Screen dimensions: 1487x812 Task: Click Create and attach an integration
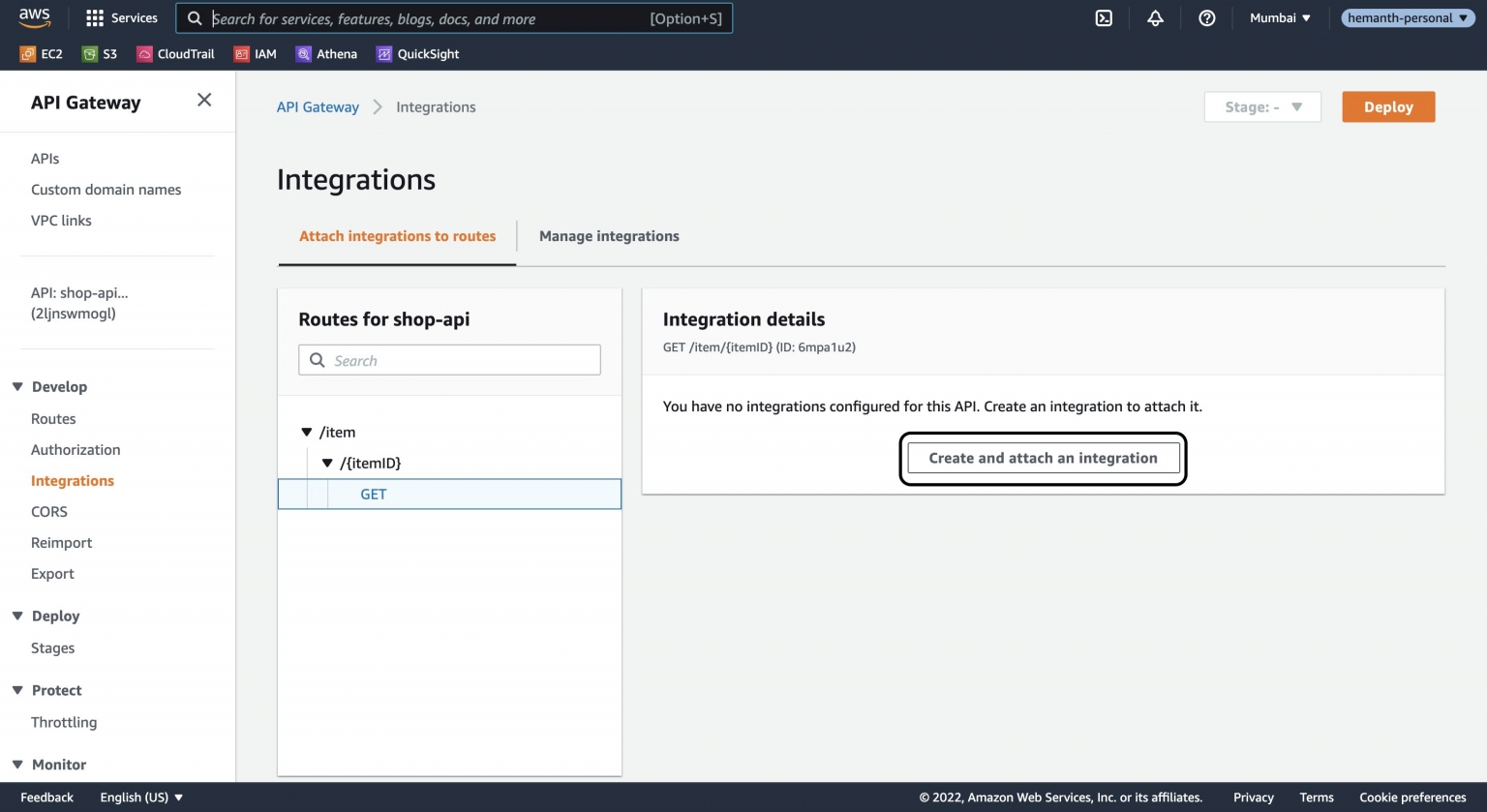[1044, 457]
